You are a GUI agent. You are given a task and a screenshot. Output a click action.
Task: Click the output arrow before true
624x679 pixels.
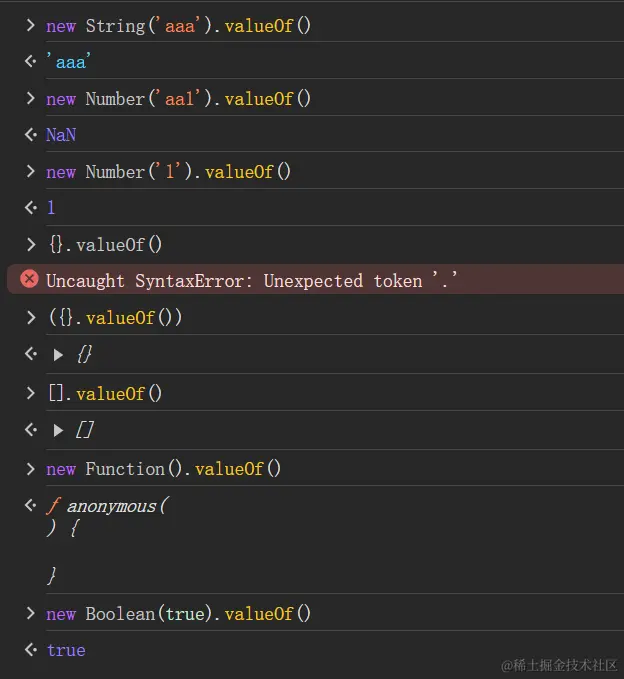point(30,650)
